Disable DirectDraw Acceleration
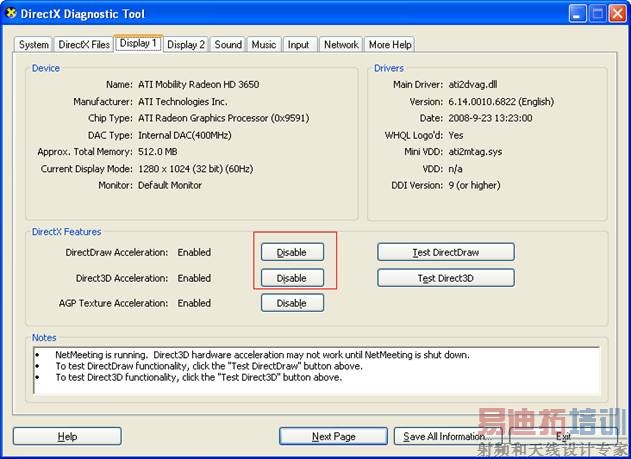Viewport: 631px width, 459px height. pyautogui.click(x=292, y=252)
